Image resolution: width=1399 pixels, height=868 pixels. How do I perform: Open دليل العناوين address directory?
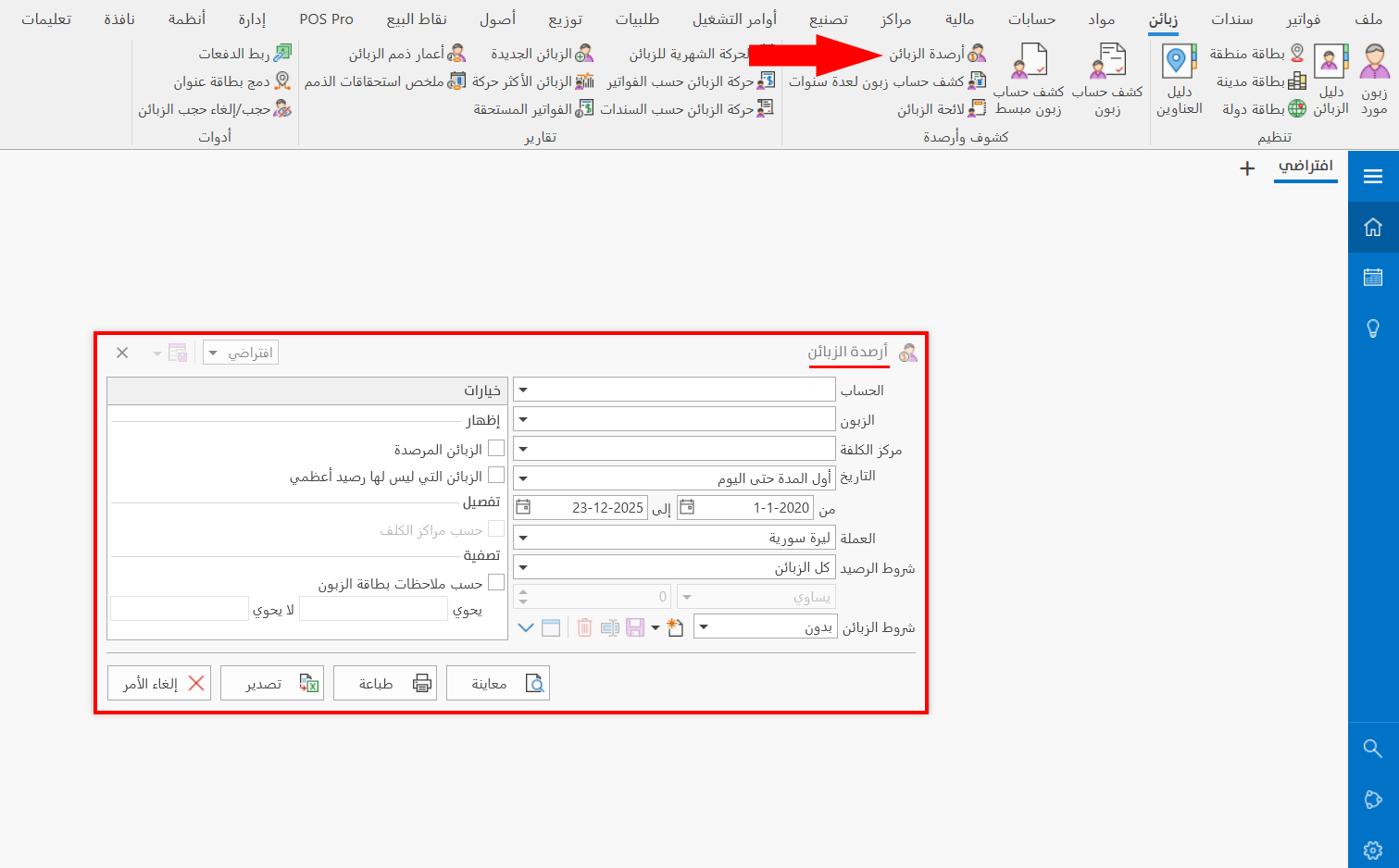(x=1178, y=83)
